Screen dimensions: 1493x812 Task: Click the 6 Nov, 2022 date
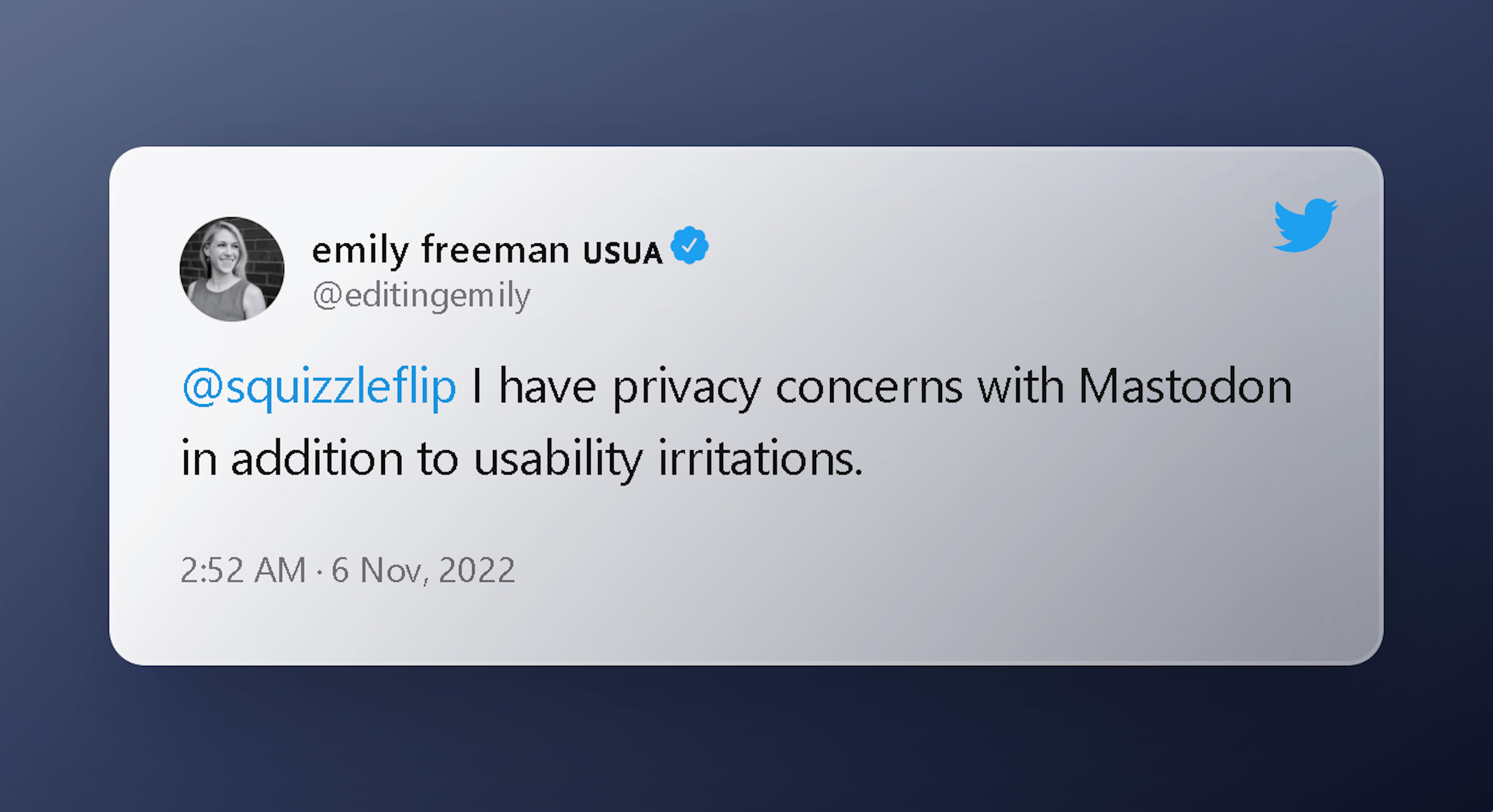coord(423,570)
